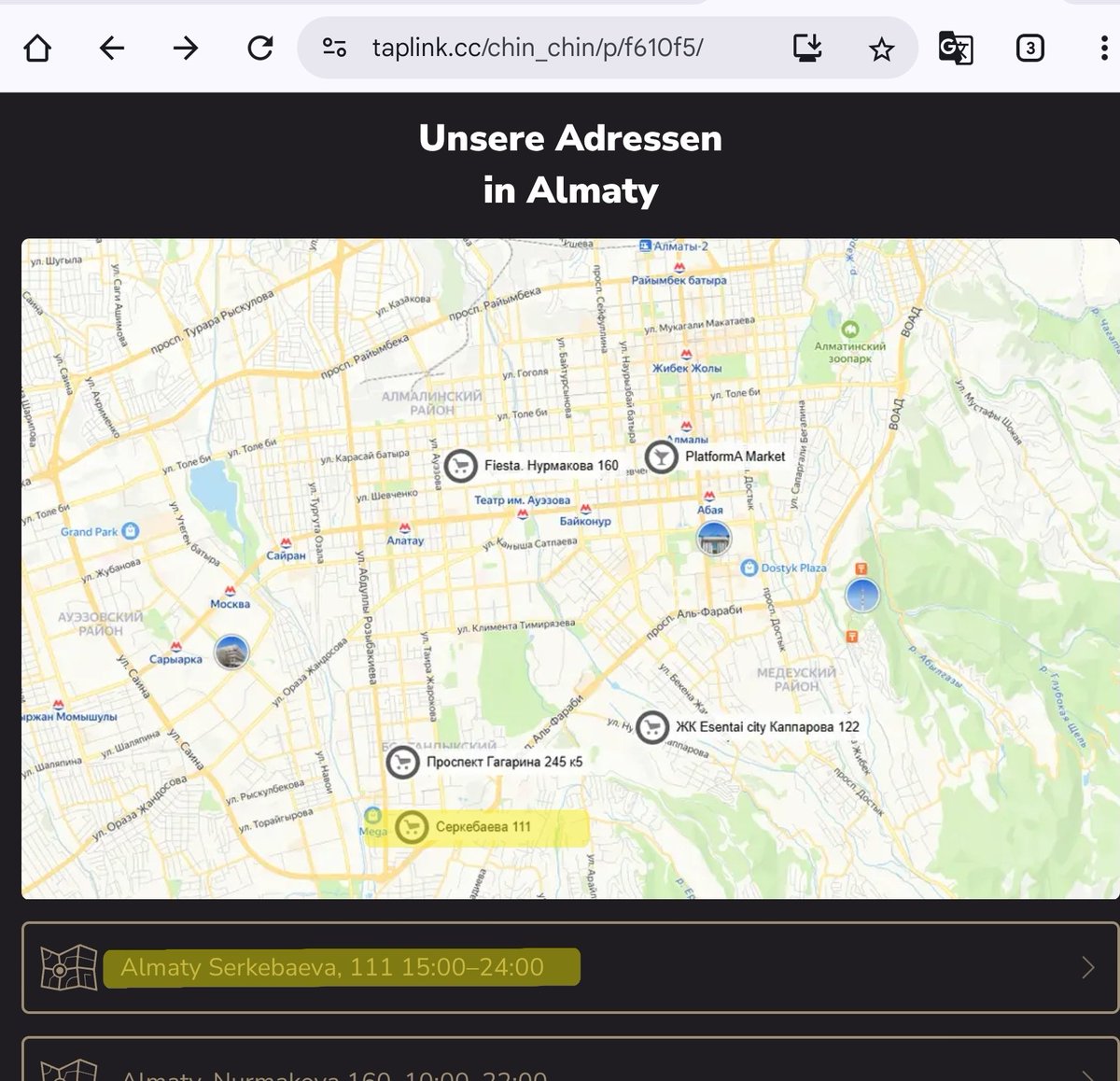Click the Алматинский зоопарк marker
The width and height of the screenshot is (1120, 1081).
click(x=849, y=329)
